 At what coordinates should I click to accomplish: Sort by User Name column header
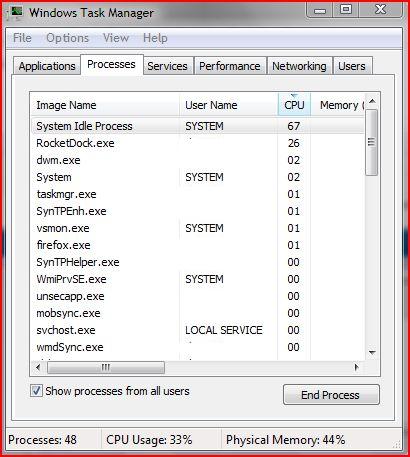pos(229,105)
